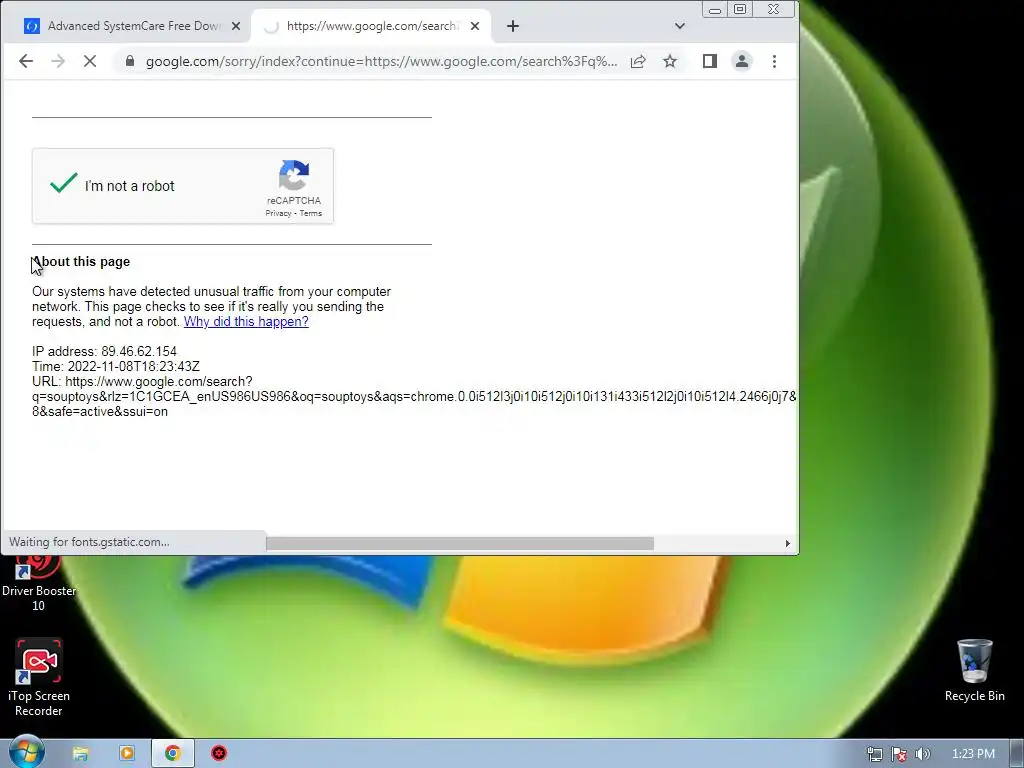
Task: Switch to Advanced SystemCare Free Download tab
Action: 134,26
